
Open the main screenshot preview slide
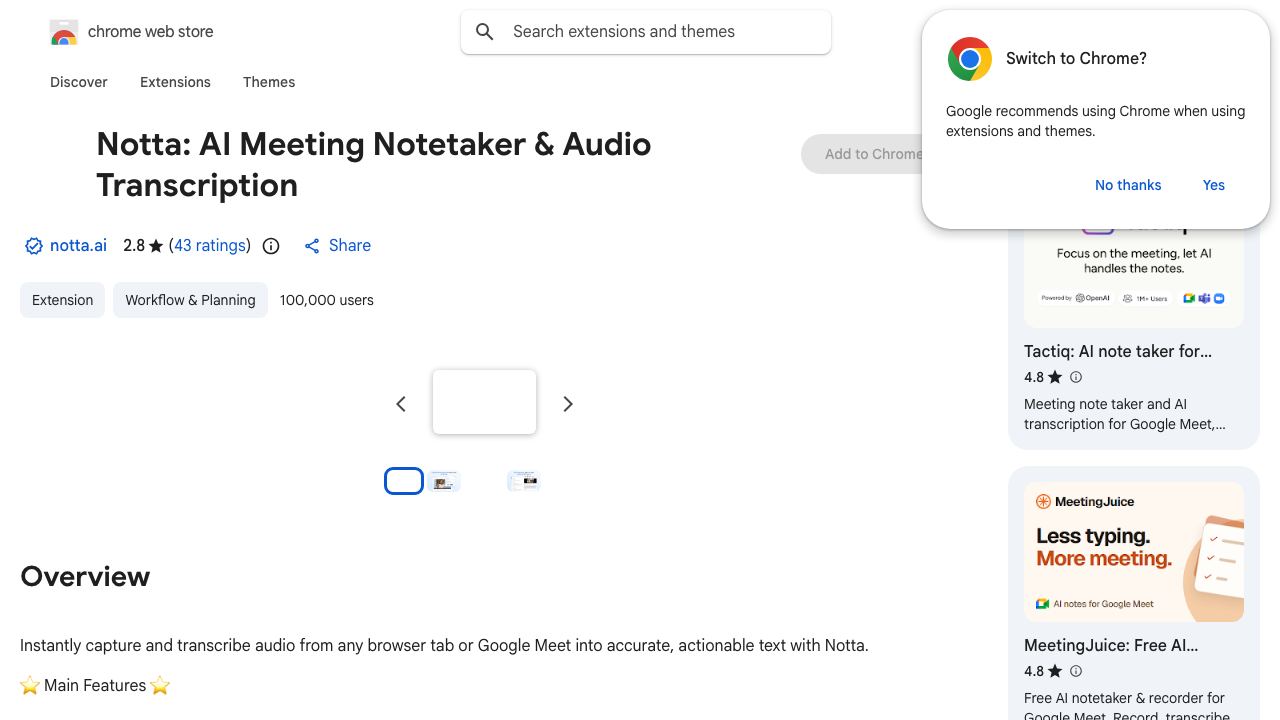[x=484, y=402]
